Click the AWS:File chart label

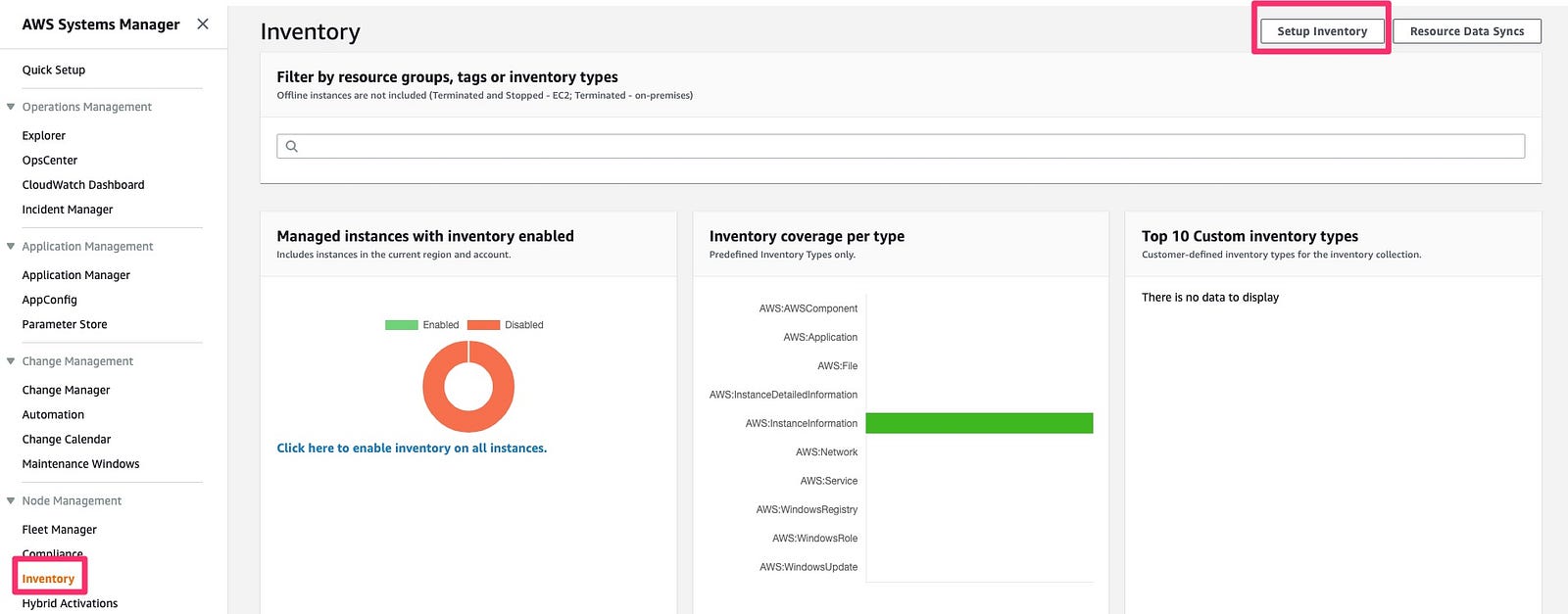click(x=838, y=366)
